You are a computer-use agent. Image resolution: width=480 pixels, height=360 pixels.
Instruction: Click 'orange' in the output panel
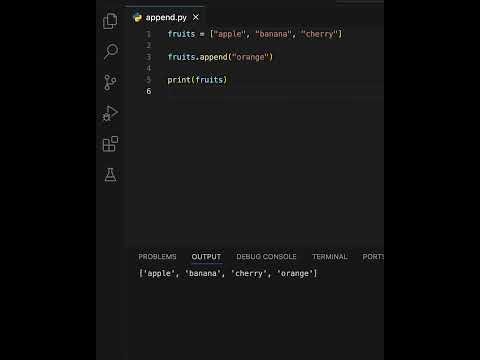[295, 273]
